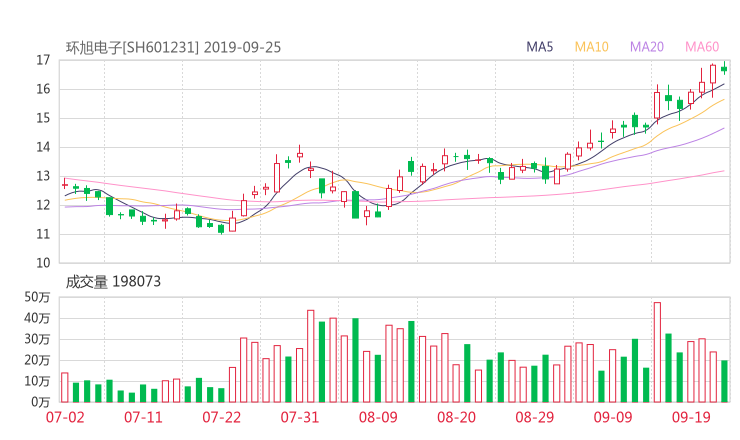Image resolution: width=740 pixels, height=440 pixels.
Task: Click the 08-09 date label
Action: pos(378,417)
